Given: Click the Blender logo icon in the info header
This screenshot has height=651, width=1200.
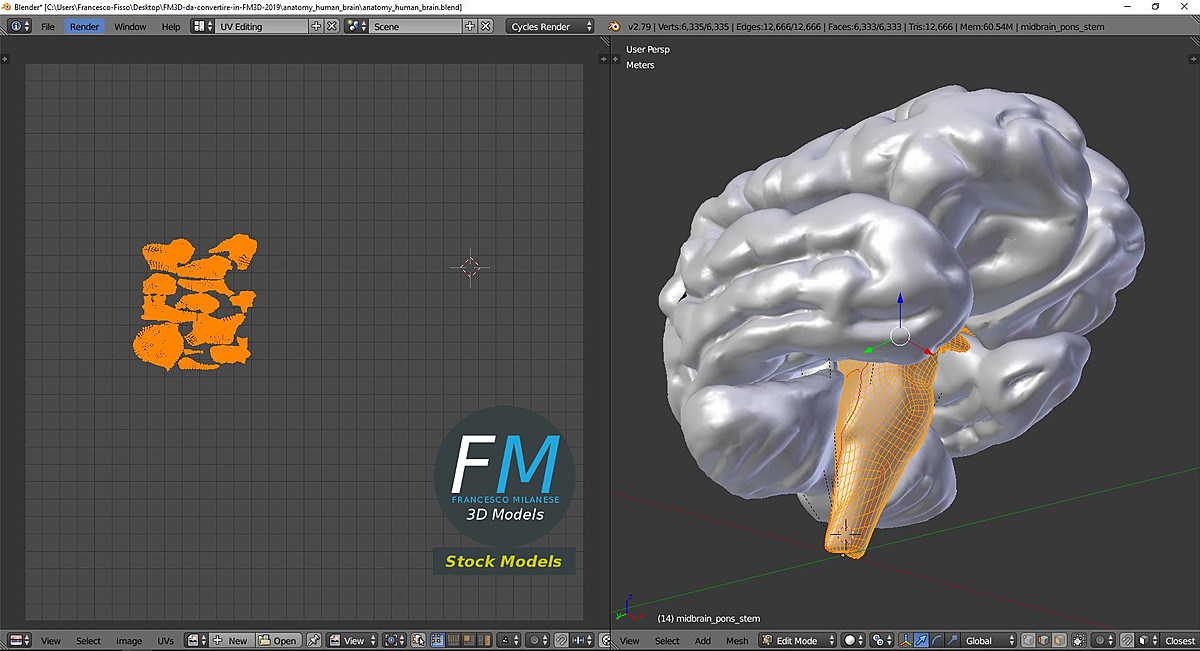Looking at the screenshot, I should point(14,26).
